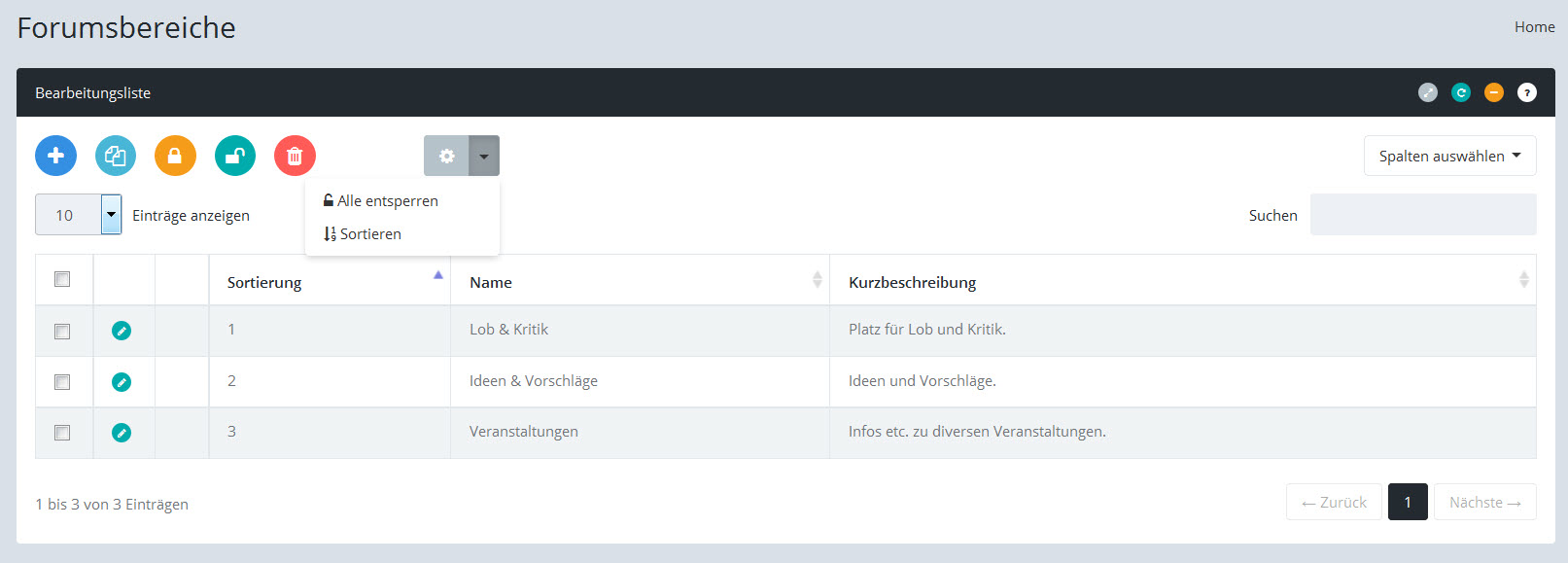Choose Sortieren from the dropdown menu
Screen dimensions: 1568x563
tap(369, 234)
